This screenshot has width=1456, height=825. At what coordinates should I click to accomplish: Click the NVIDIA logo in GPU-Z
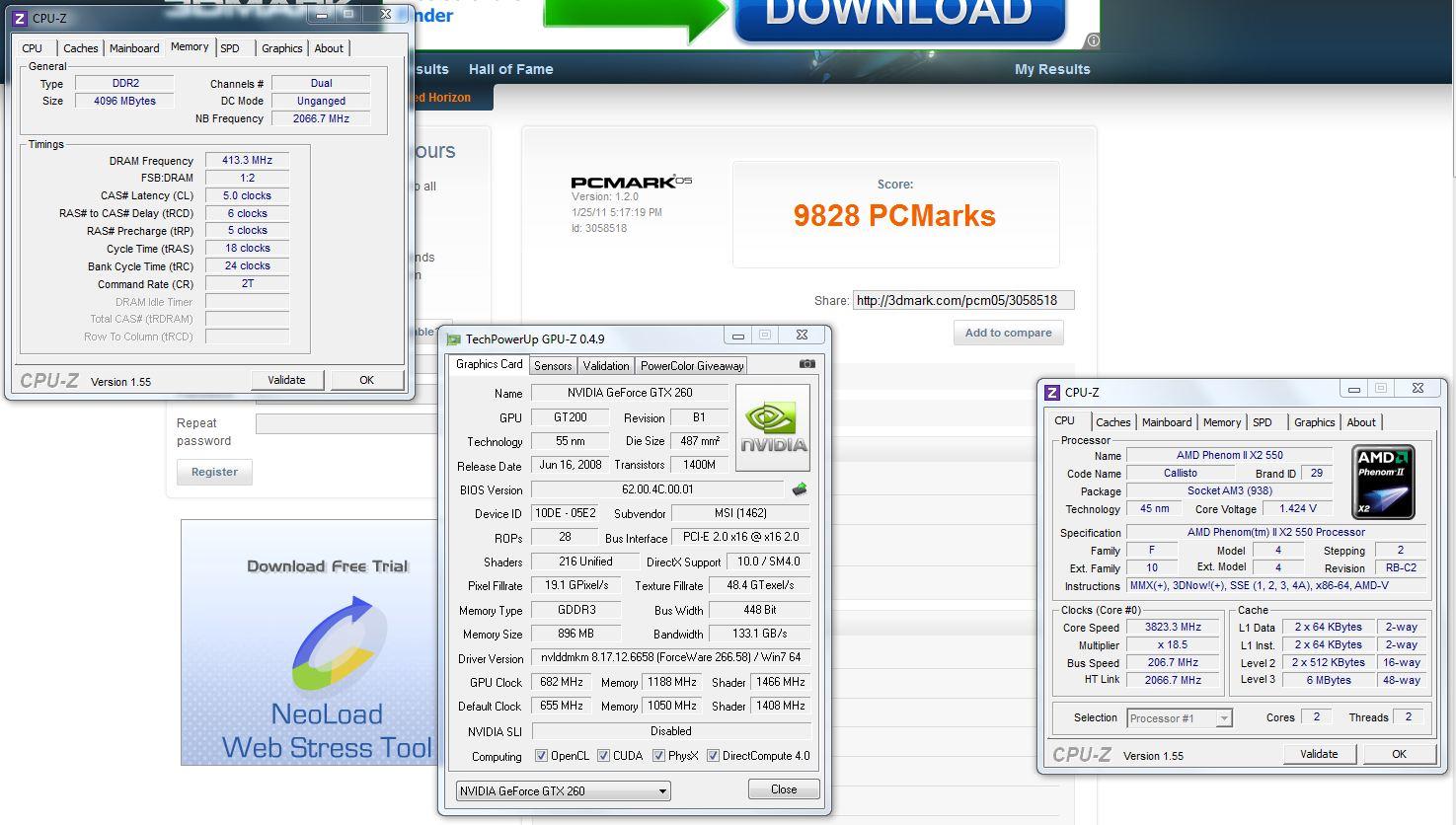click(x=773, y=427)
